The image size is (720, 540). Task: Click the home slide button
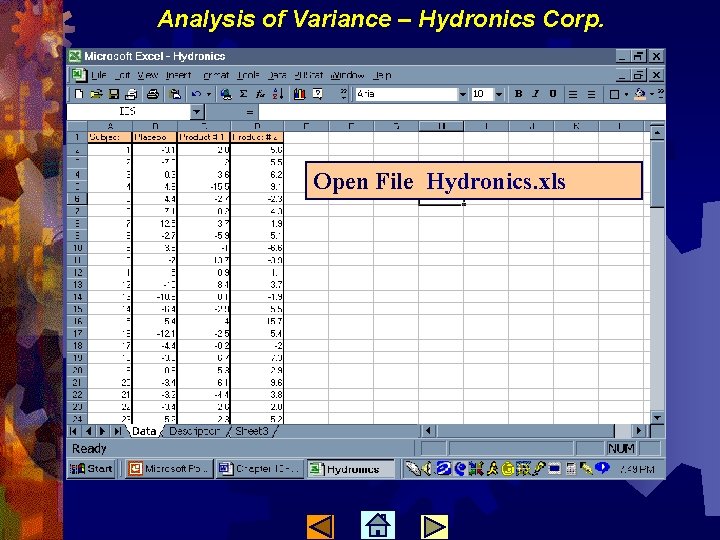377,525
